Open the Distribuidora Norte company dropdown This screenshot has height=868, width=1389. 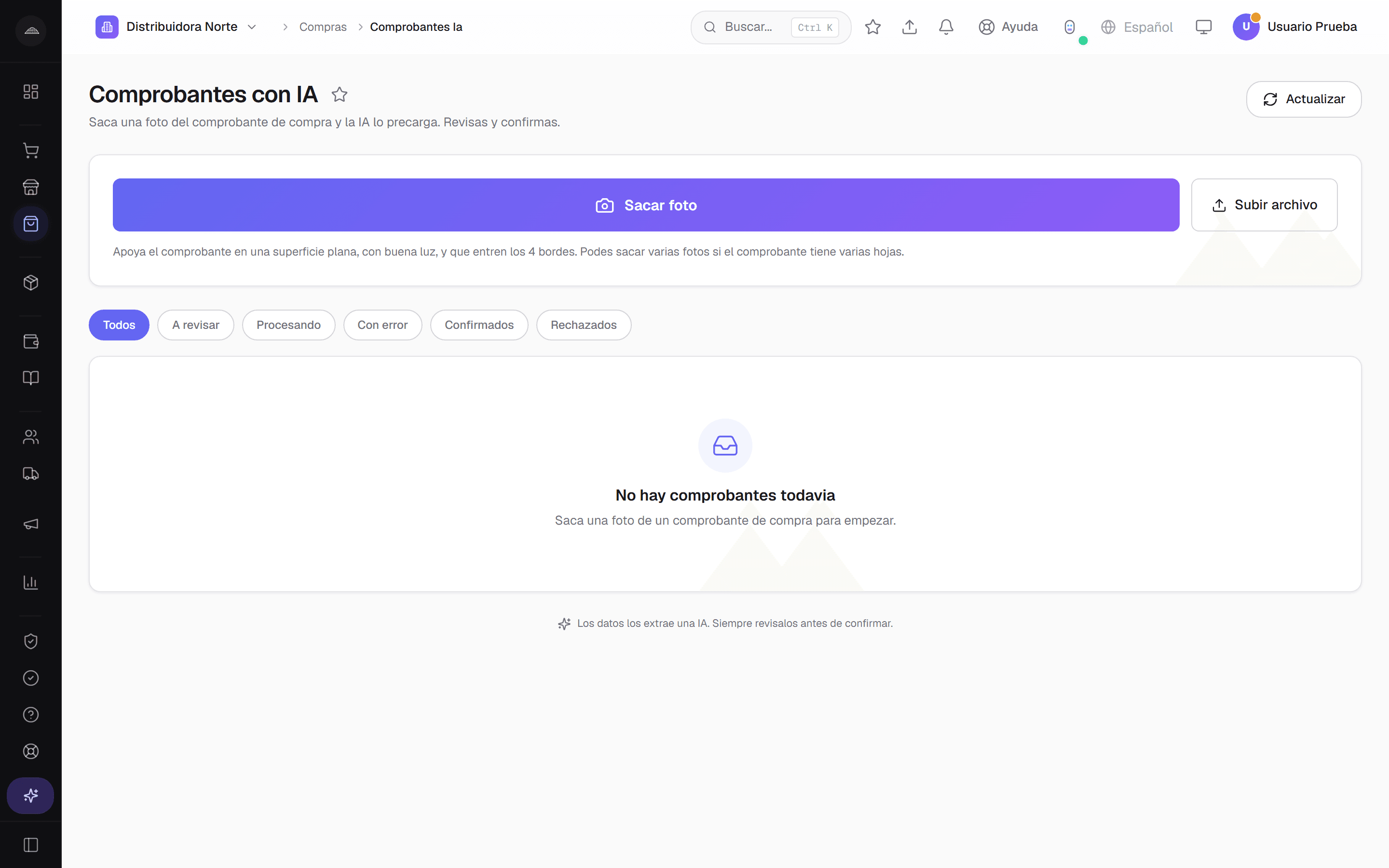click(x=176, y=27)
